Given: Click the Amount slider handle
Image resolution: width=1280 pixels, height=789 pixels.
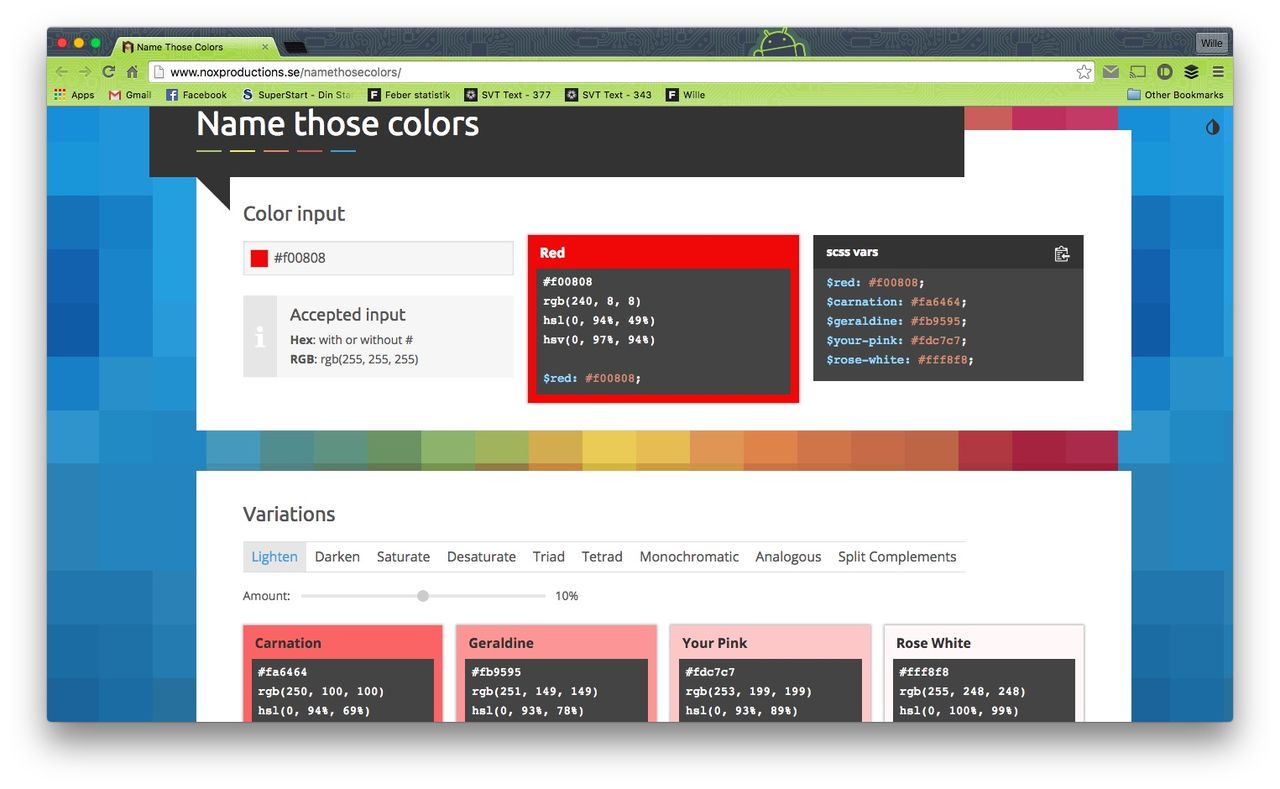Looking at the screenshot, I should pyautogui.click(x=423, y=596).
